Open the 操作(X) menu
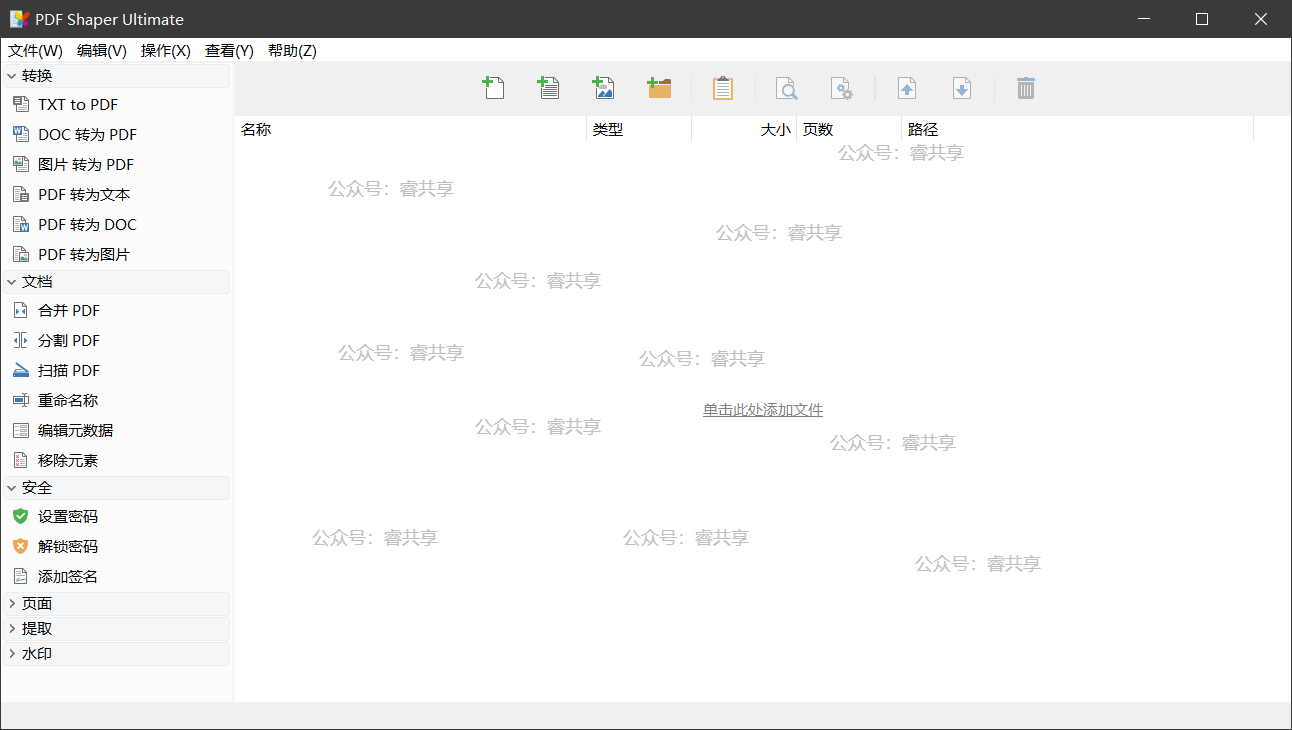 coord(166,50)
